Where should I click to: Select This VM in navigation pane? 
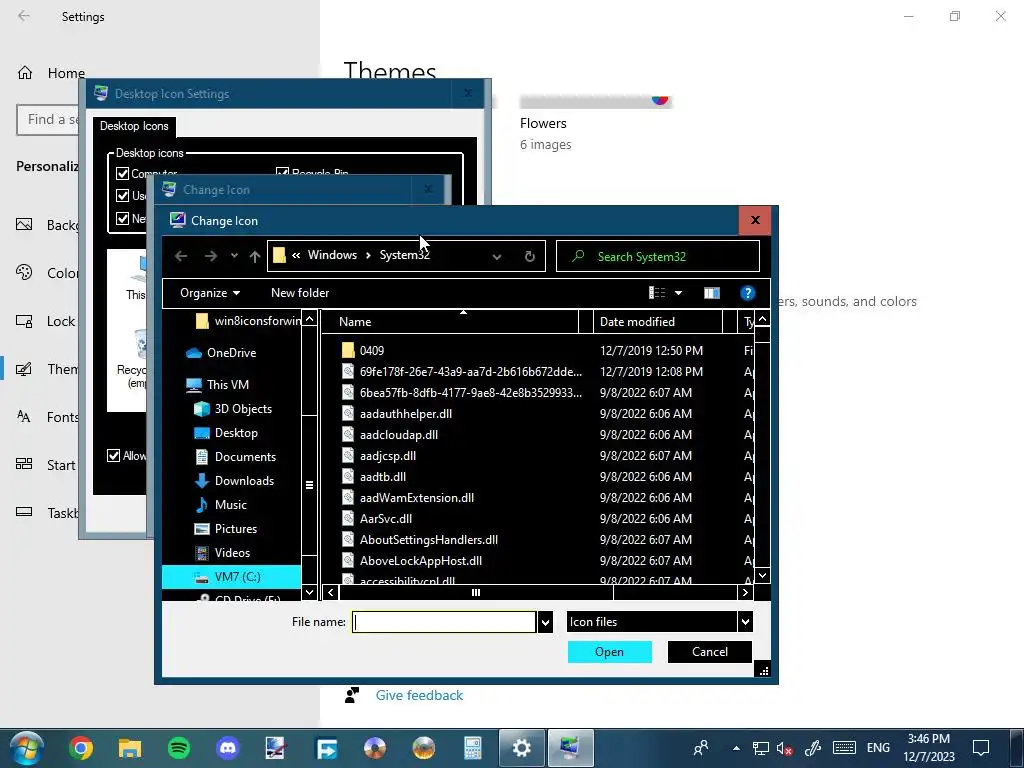click(227, 385)
